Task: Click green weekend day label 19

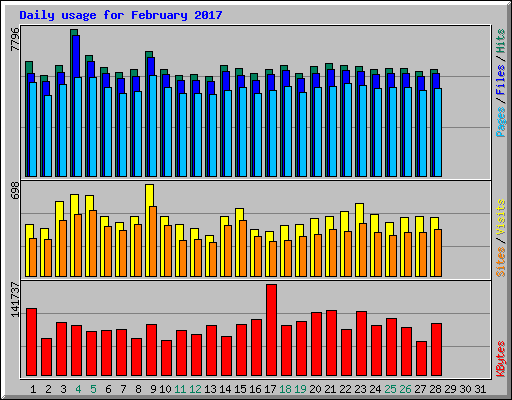Action: (x=301, y=389)
